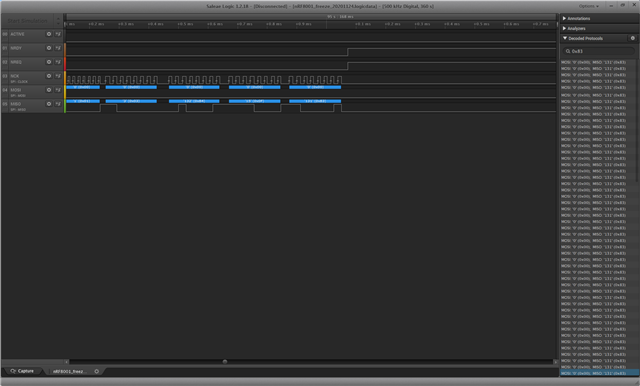Expand the Analyzers panel
Viewport: 640px width, 386px height.
click(x=574, y=29)
